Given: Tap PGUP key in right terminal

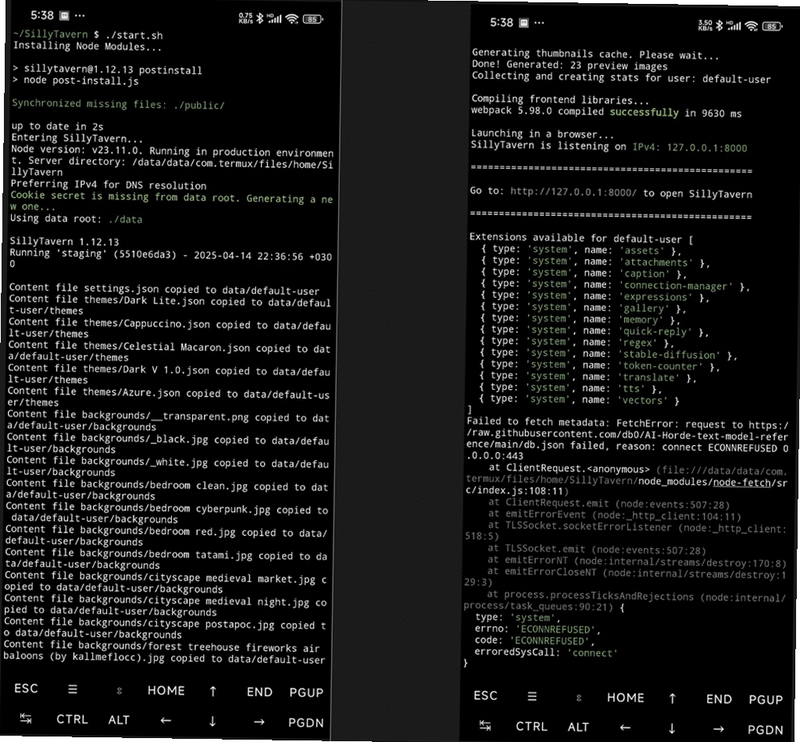Looking at the screenshot, I should 766,700.
